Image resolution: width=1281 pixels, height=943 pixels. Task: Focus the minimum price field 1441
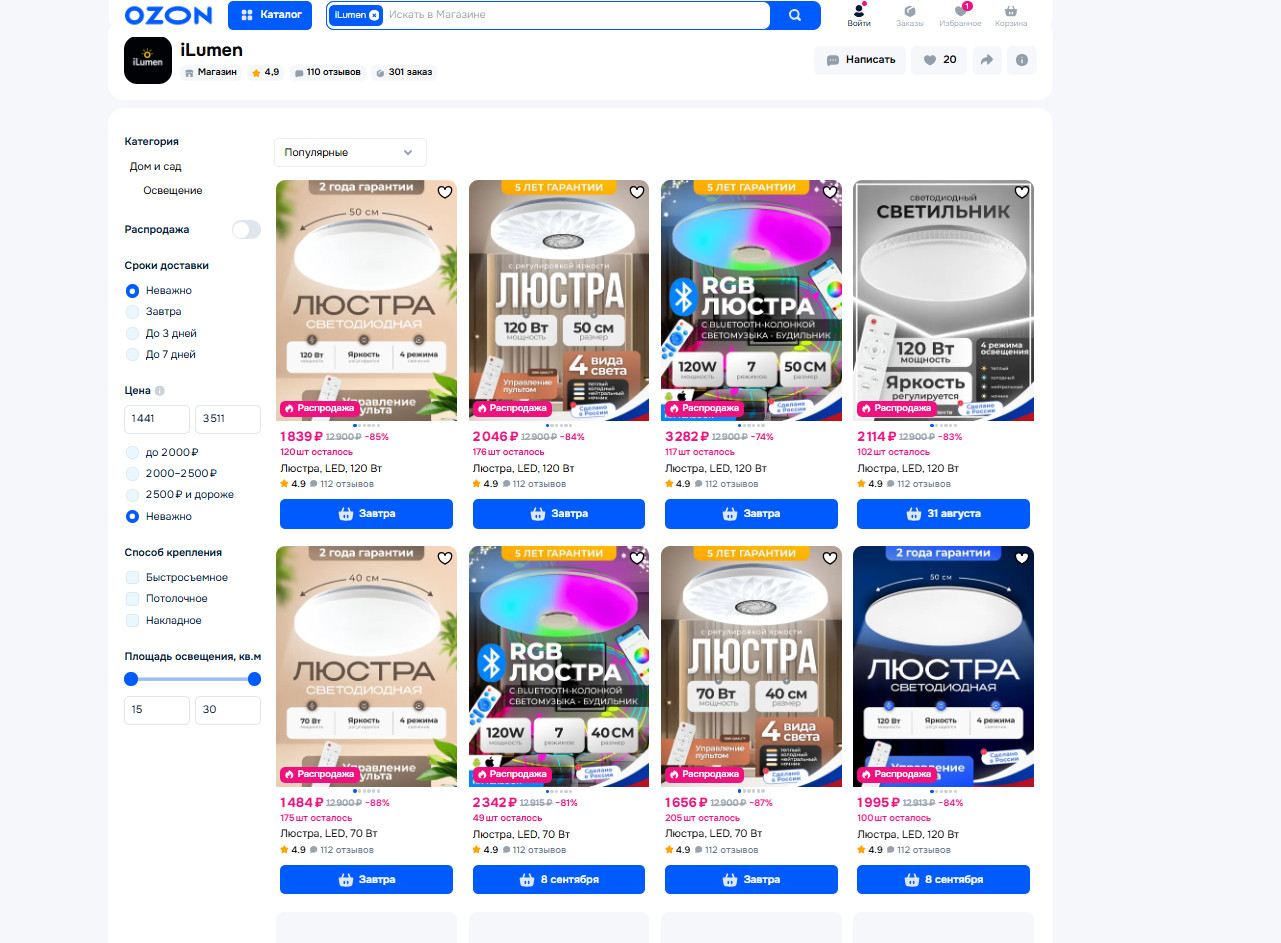pyautogui.click(x=157, y=419)
